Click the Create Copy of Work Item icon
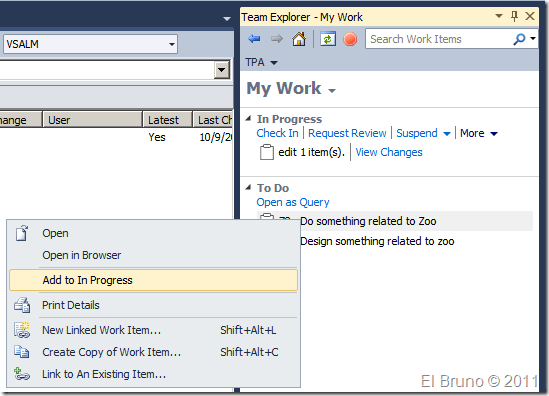Screen dimensions: 549x396 pos(22,352)
